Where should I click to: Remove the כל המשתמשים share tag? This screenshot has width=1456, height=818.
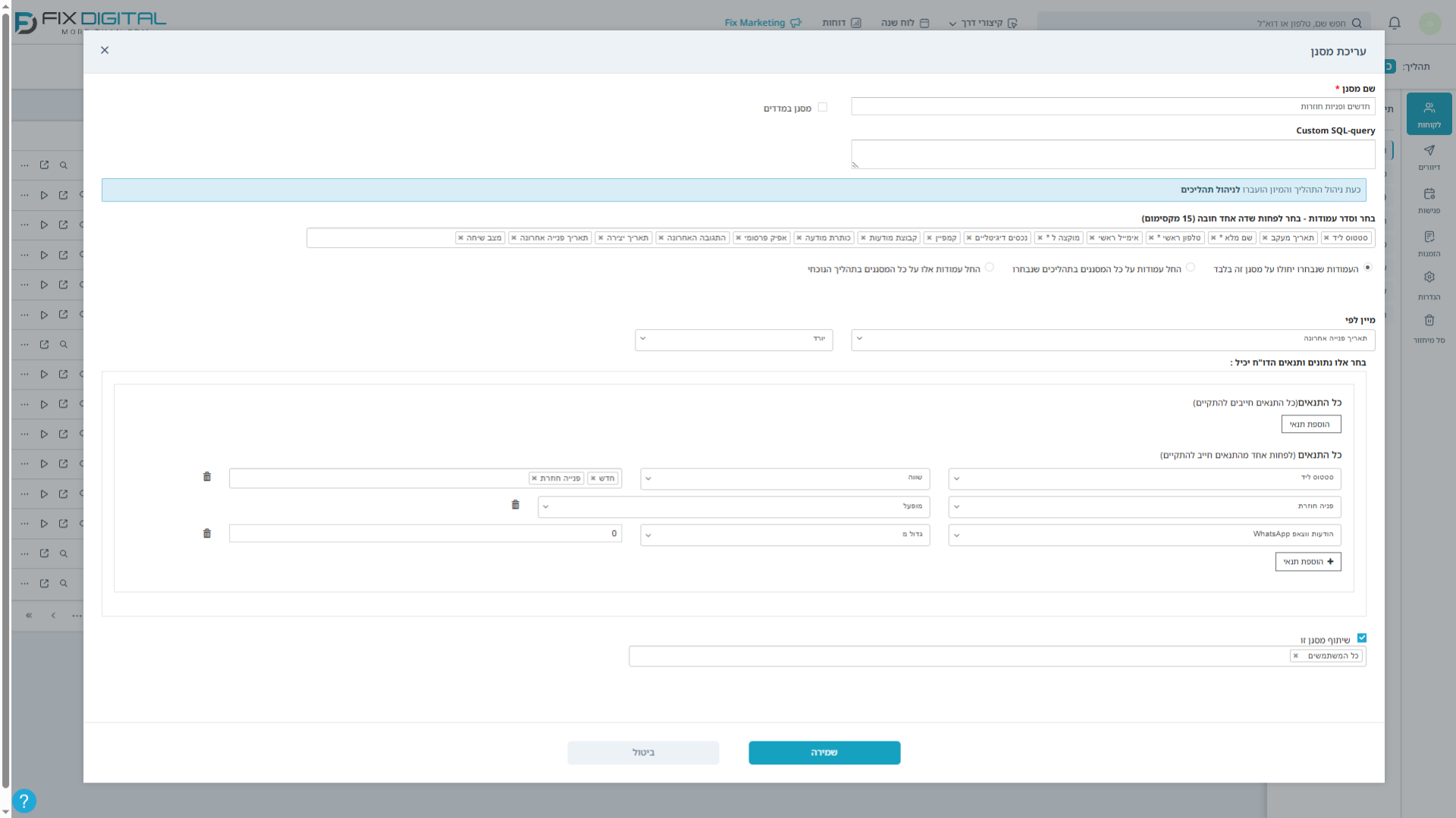[x=1296, y=657]
